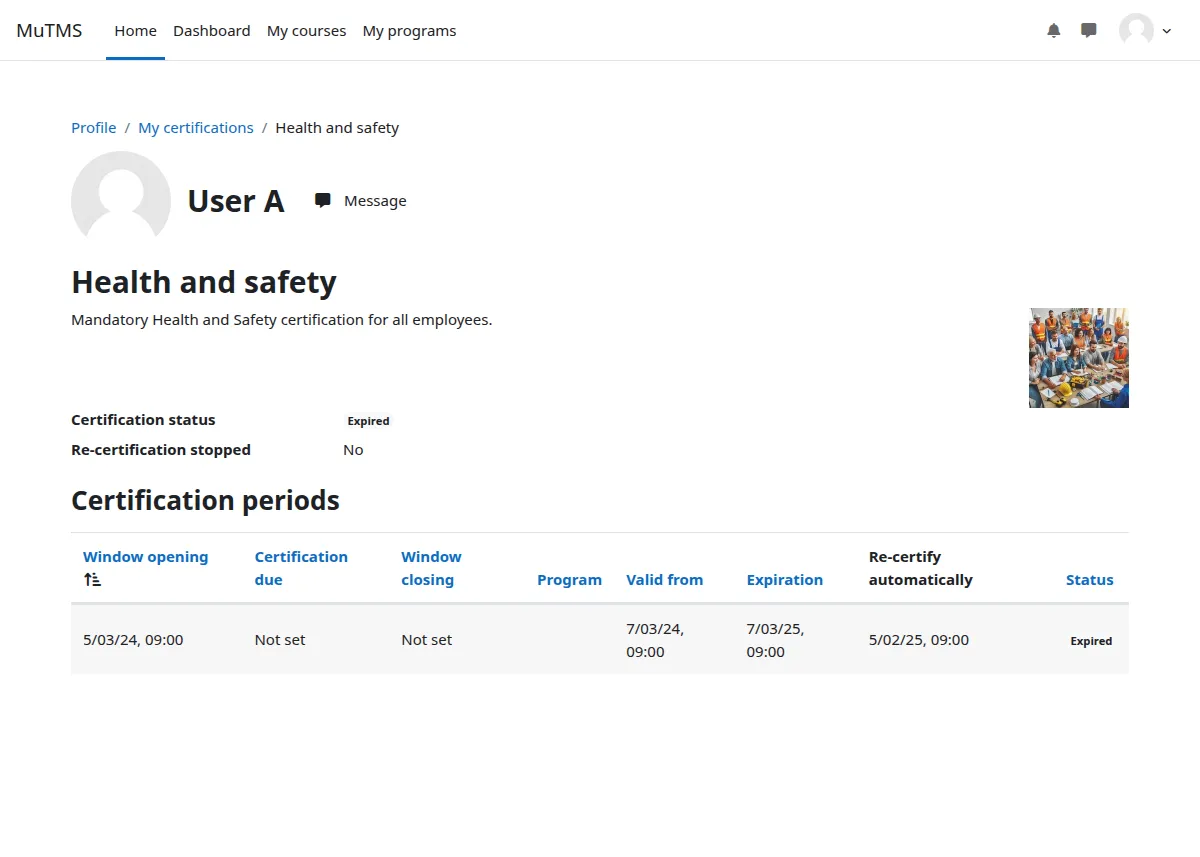Click the user avatar in top navigation bar

(1136, 31)
